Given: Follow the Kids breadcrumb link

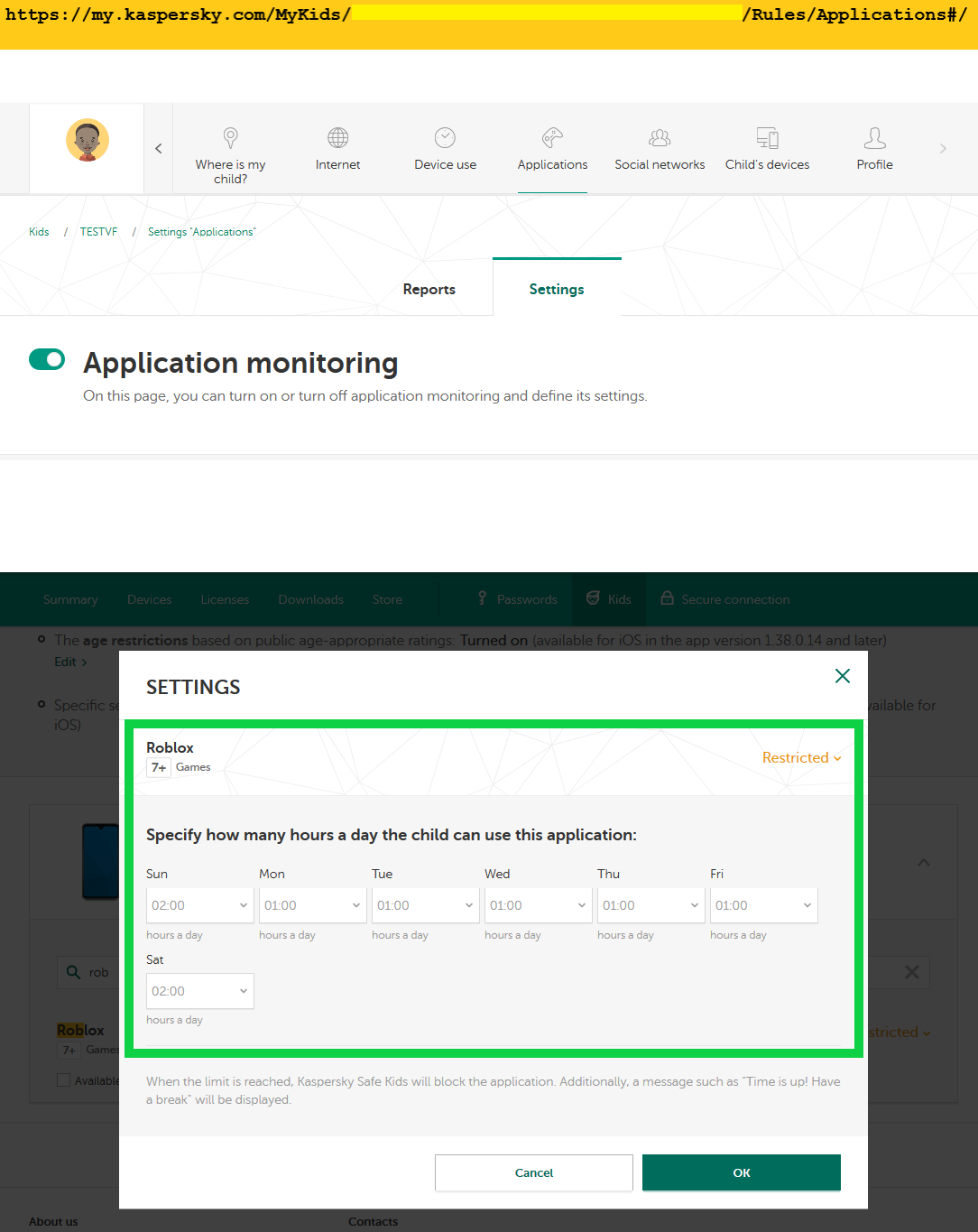Looking at the screenshot, I should point(39,232).
